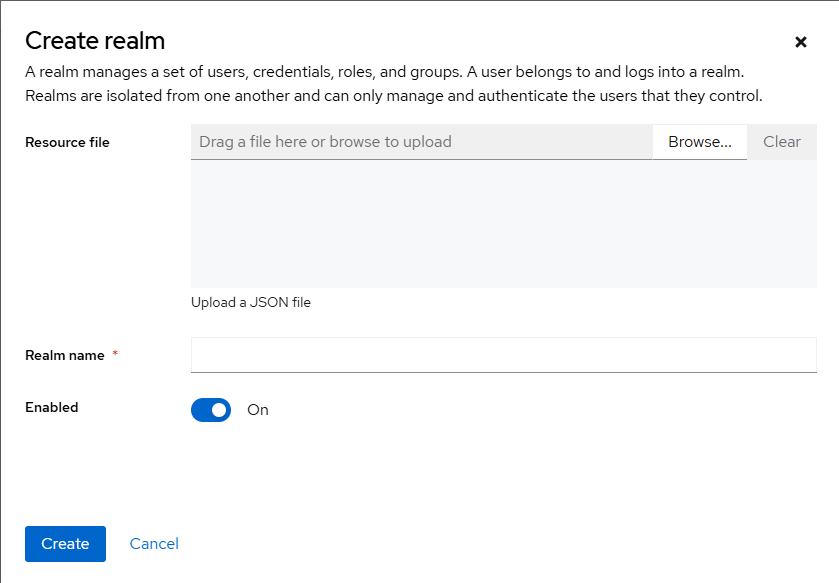The height and width of the screenshot is (583, 839).
Task: Cancel realm creation
Action: 153,543
